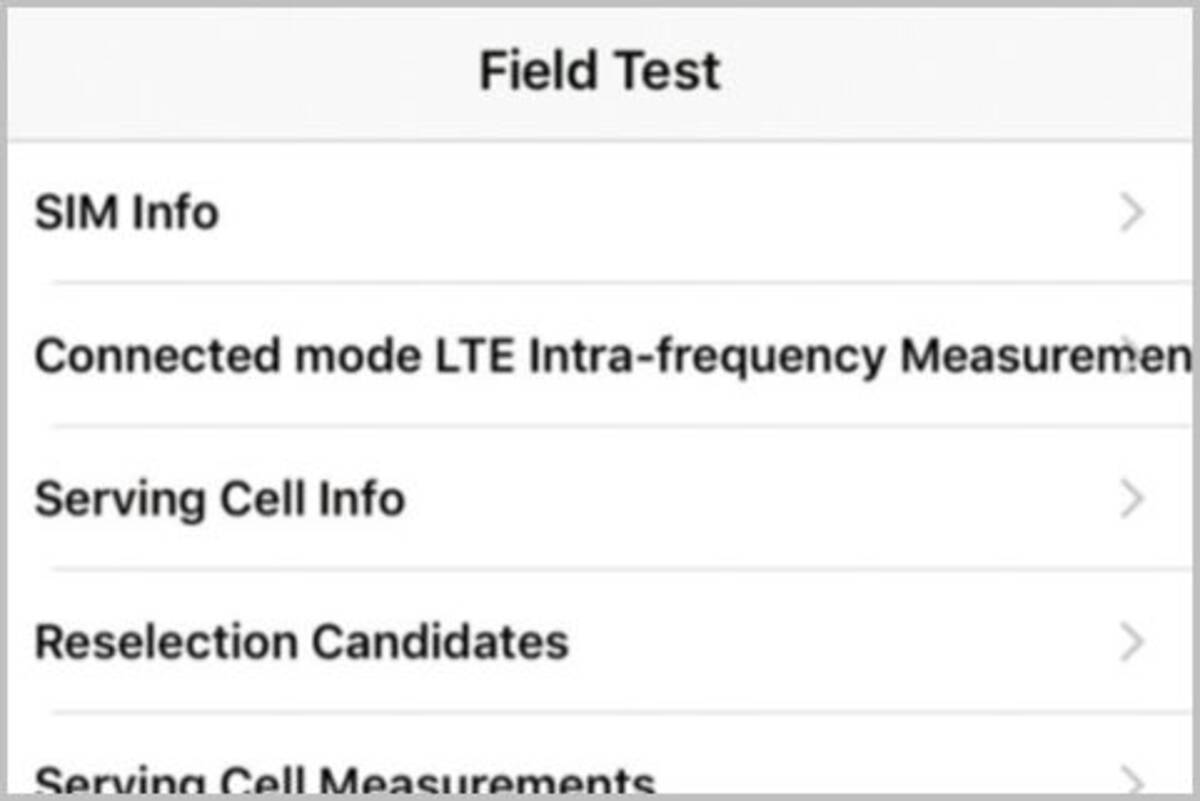Click the blank middle of SIM Info row

[650, 213]
